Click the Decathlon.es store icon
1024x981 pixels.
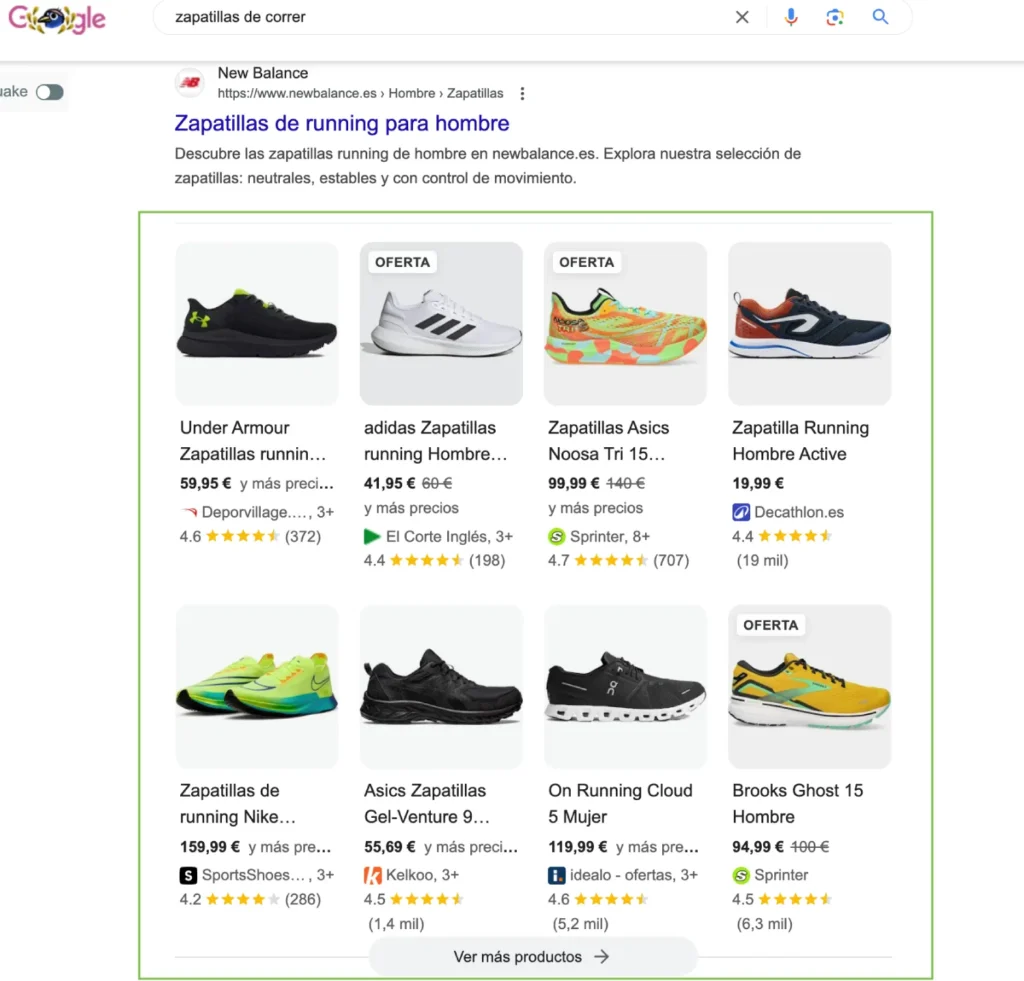click(741, 512)
